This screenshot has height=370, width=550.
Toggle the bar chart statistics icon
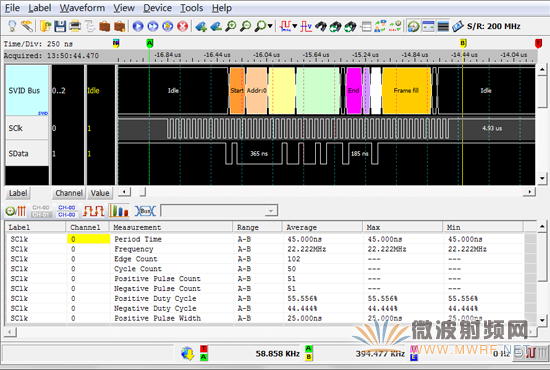coord(119,211)
